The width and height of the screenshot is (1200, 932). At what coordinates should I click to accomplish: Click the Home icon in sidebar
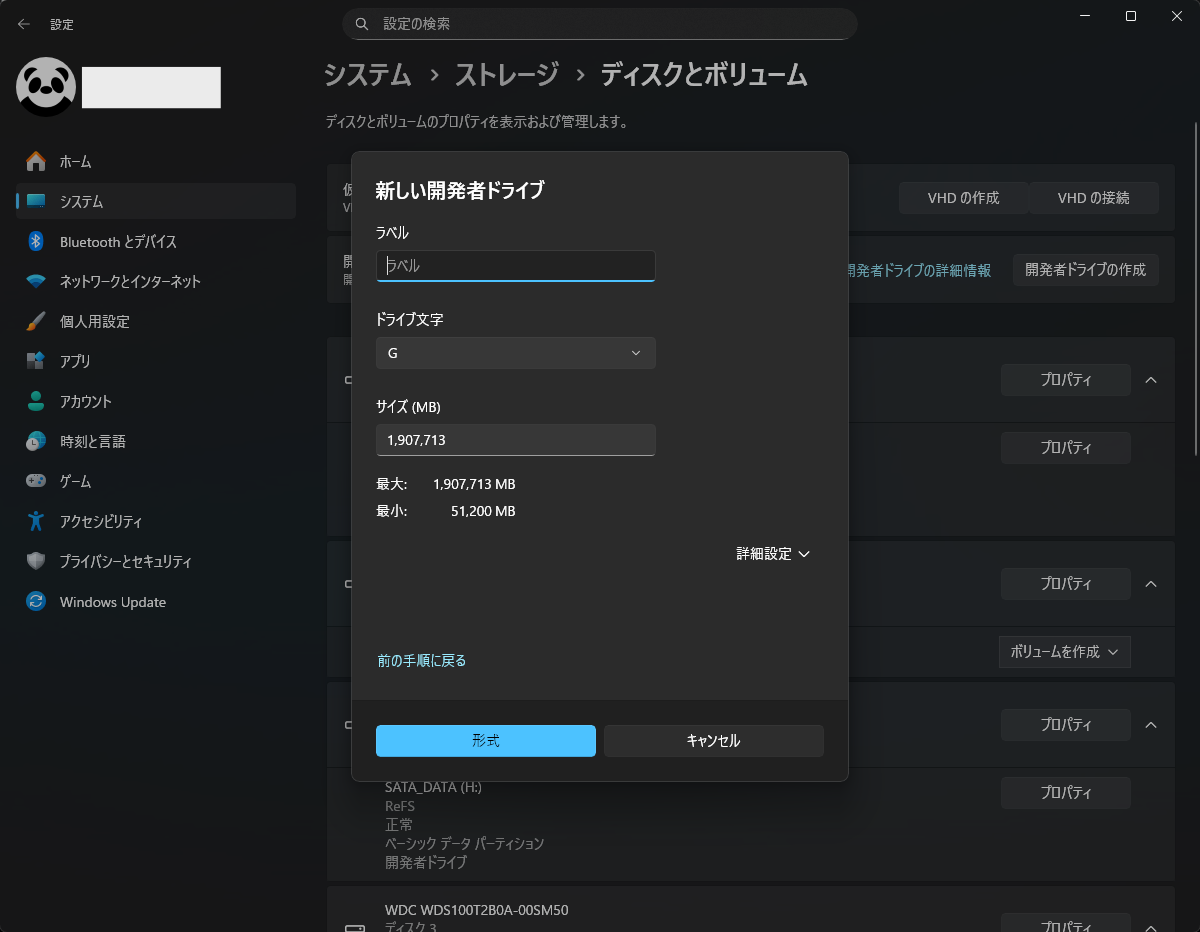click(x=36, y=161)
